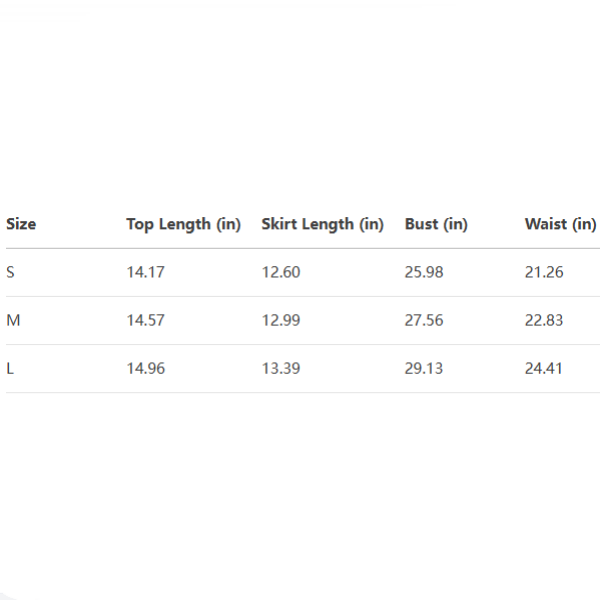Select the 14.17 top length value
600x600 pixels.
145,272
